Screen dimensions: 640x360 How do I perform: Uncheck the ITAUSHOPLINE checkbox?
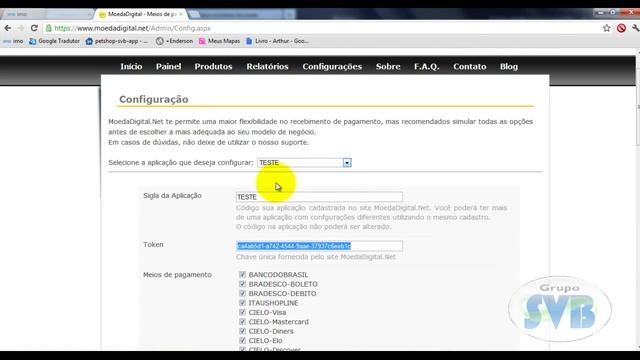click(x=242, y=303)
